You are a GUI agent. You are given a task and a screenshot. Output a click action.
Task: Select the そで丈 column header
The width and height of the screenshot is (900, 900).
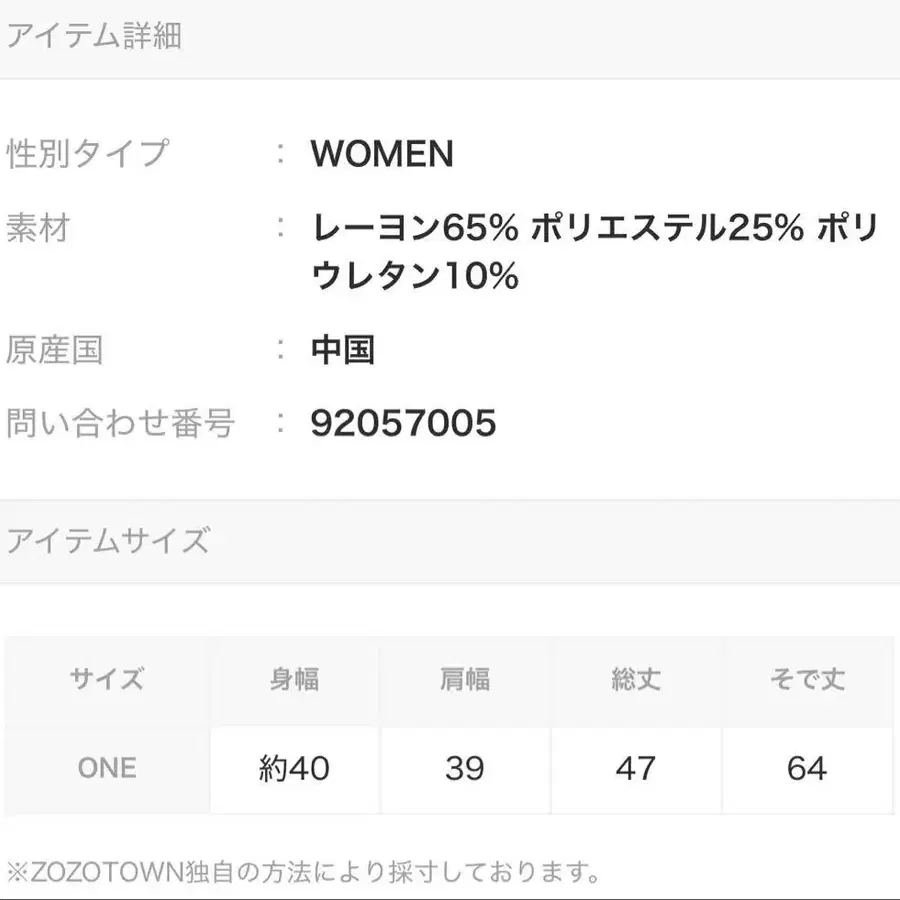(x=806, y=681)
